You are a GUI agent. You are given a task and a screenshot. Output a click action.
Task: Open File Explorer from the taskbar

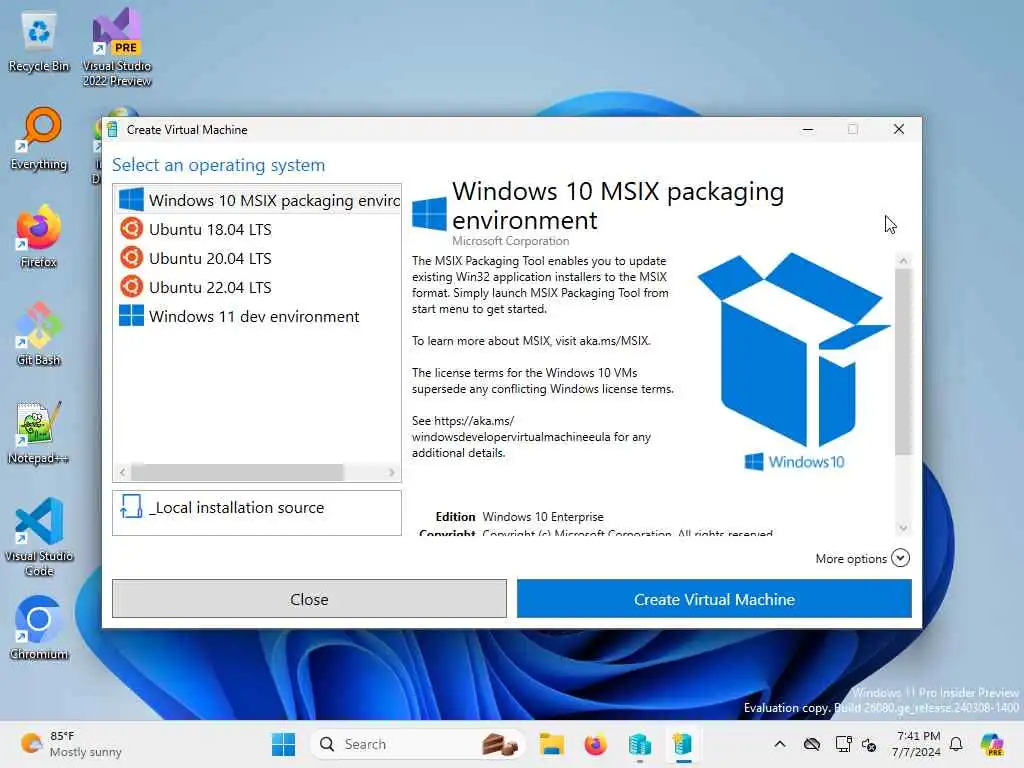(x=552, y=744)
